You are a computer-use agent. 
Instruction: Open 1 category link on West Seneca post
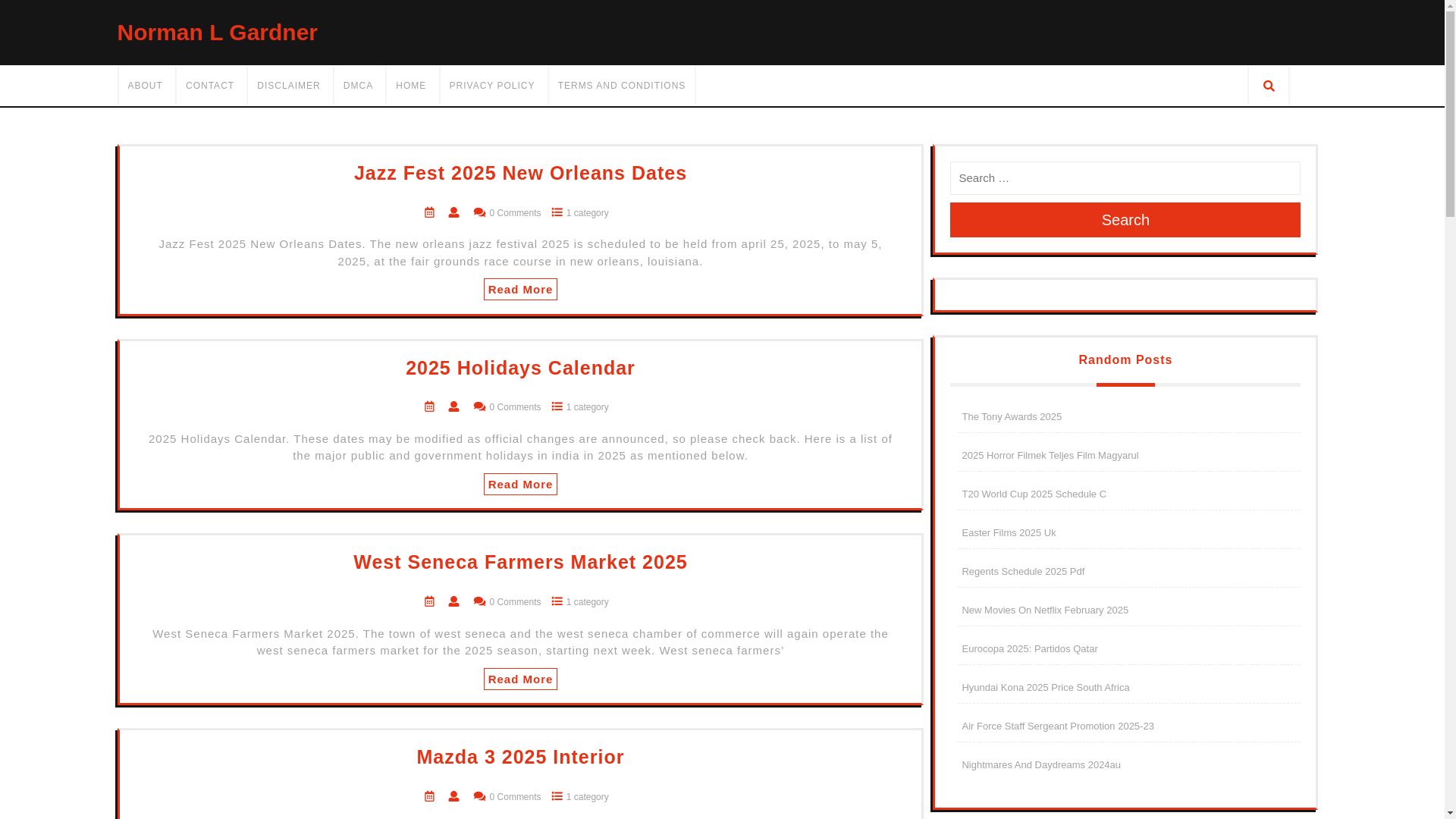point(588,602)
